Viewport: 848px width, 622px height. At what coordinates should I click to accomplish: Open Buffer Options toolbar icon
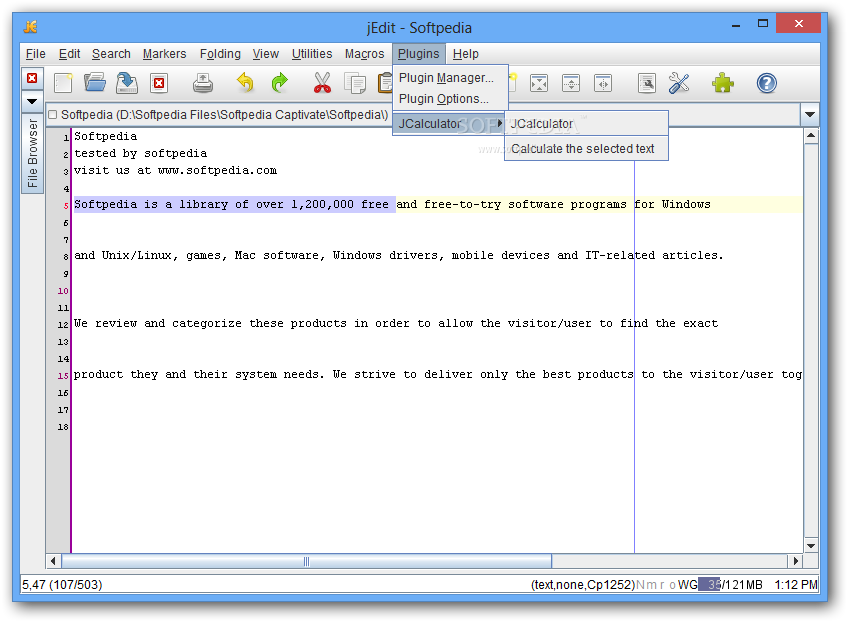click(x=647, y=83)
